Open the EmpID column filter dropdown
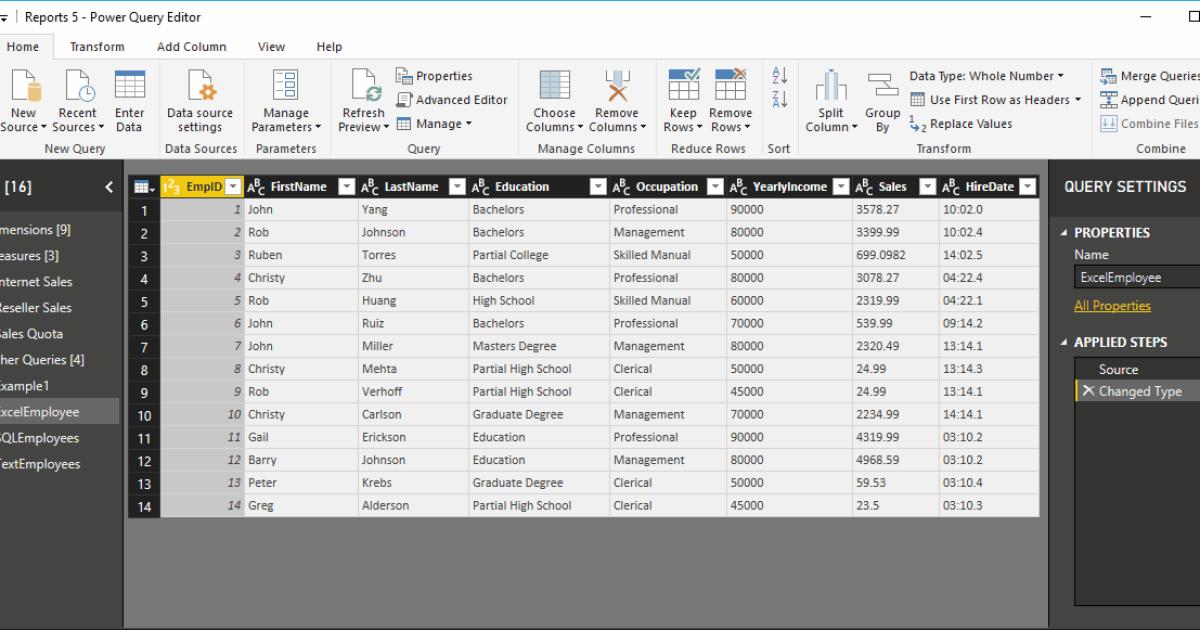Screen dimensions: 1200x630 click(231, 186)
